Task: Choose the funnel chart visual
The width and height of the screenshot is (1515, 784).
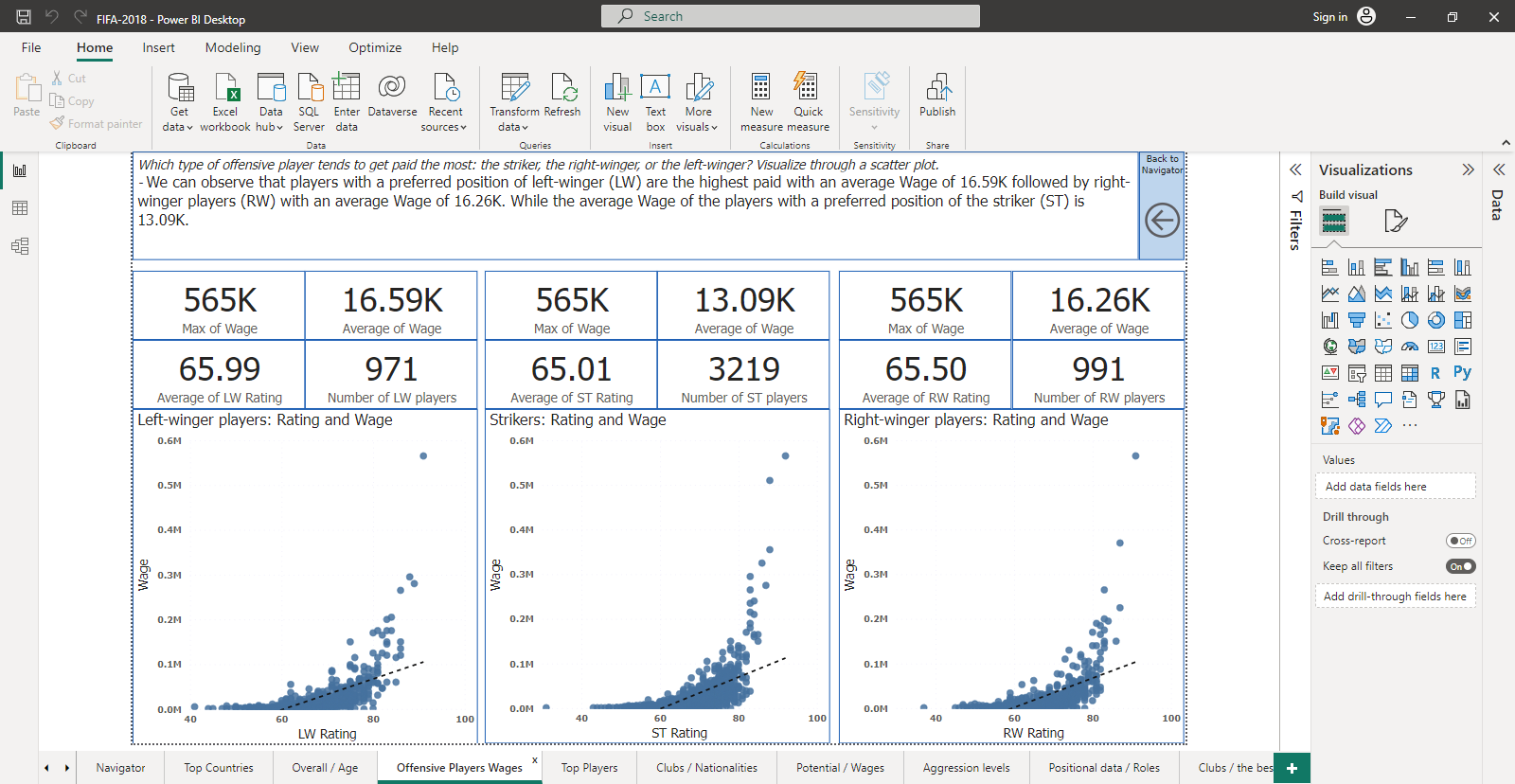Action: [1357, 320]
